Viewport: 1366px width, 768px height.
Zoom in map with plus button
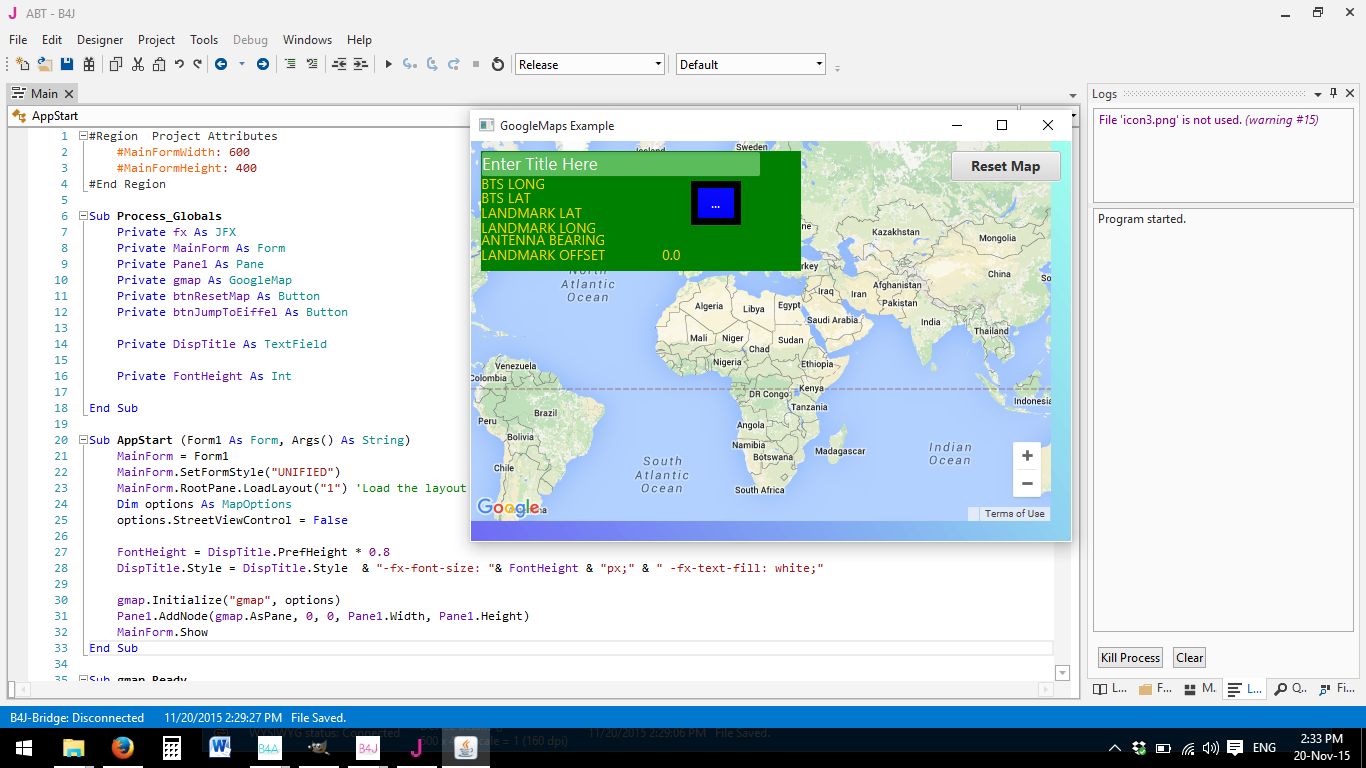(x=1027, y=456)
